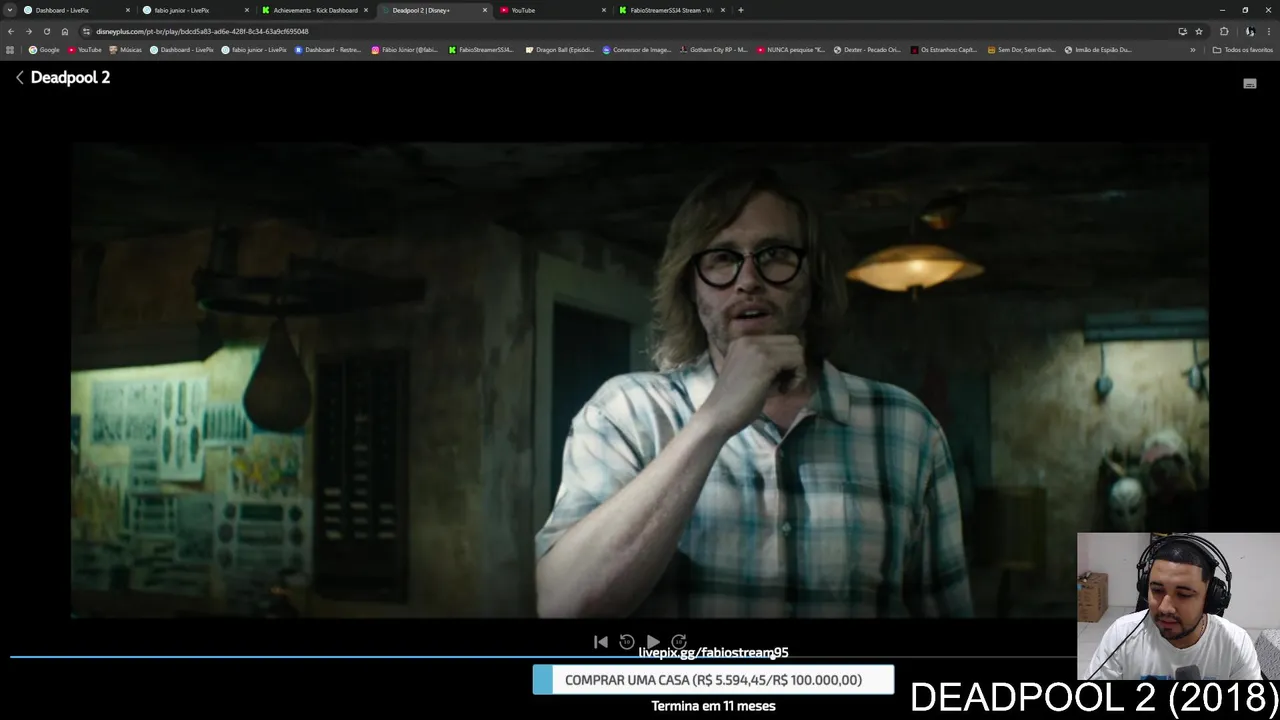This screenshot has width=1280, height=720.
Task: Open the Dexter - Pecado Ori... bookmark
Action: coord(868,50)
